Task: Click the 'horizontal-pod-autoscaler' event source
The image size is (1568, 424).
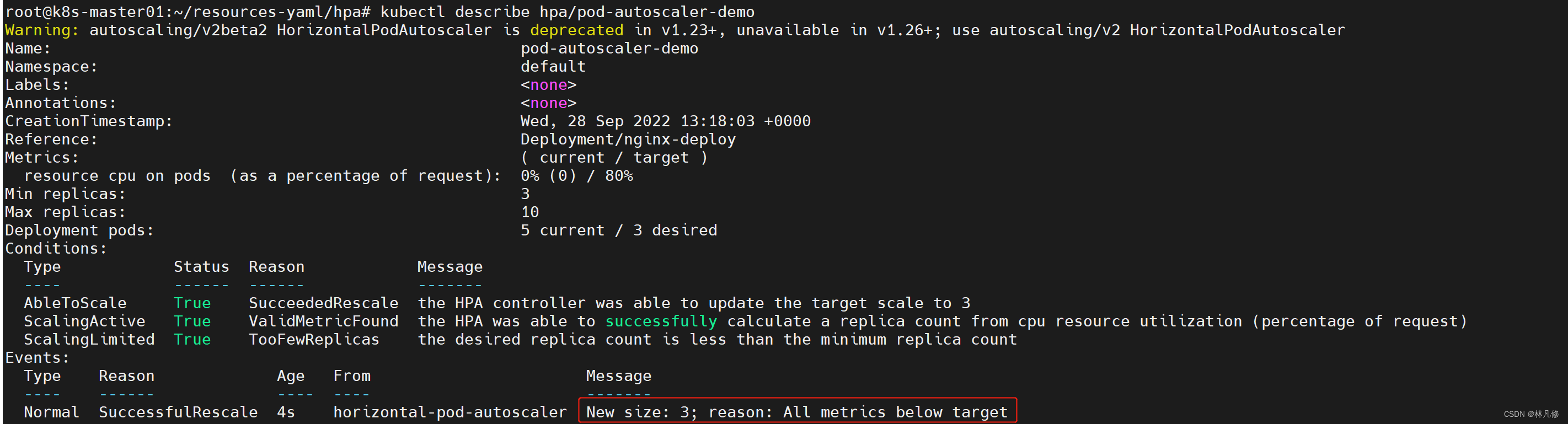Action: 449,412
